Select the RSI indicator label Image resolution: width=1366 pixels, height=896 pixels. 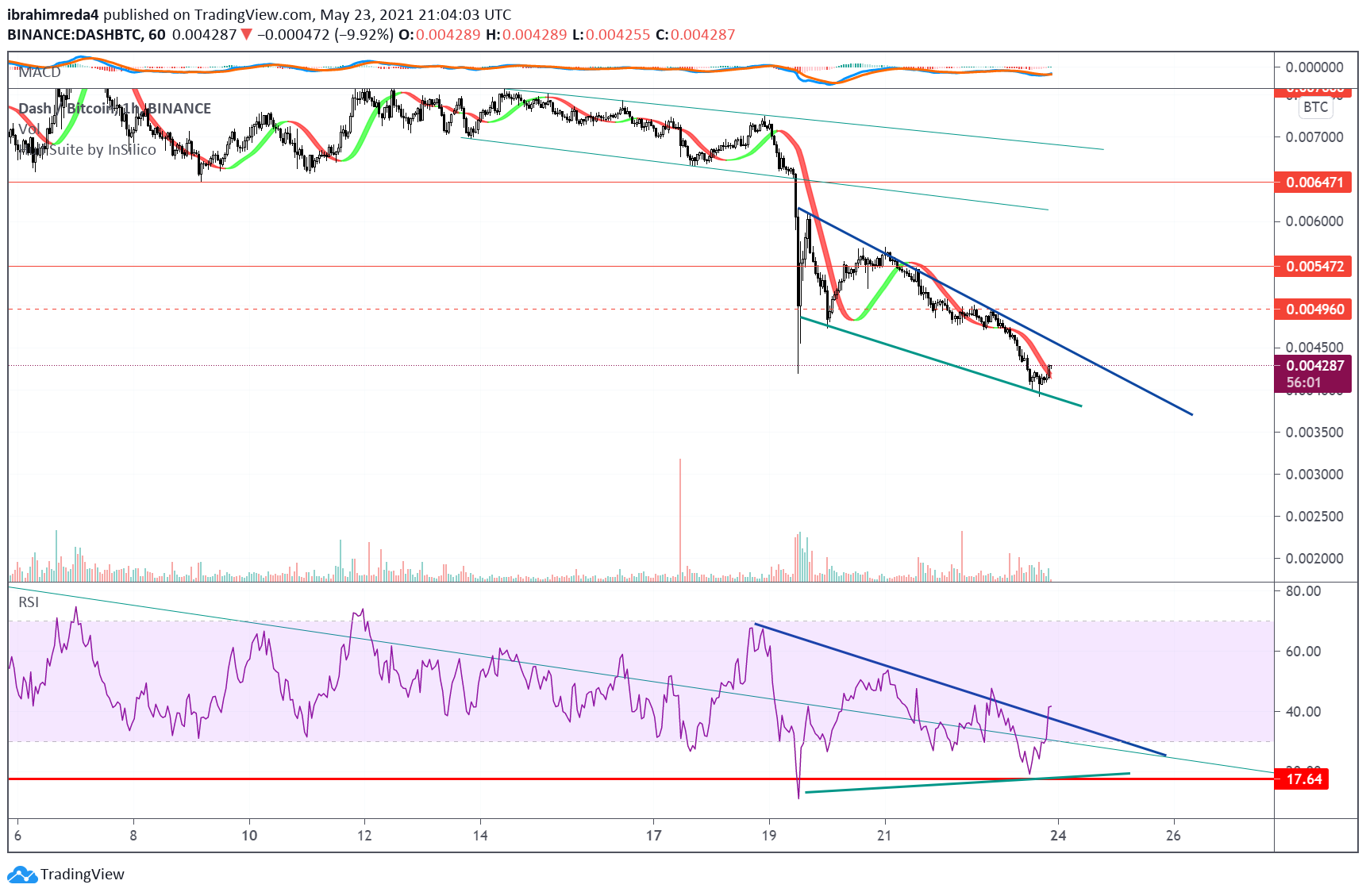coord(29,602)
